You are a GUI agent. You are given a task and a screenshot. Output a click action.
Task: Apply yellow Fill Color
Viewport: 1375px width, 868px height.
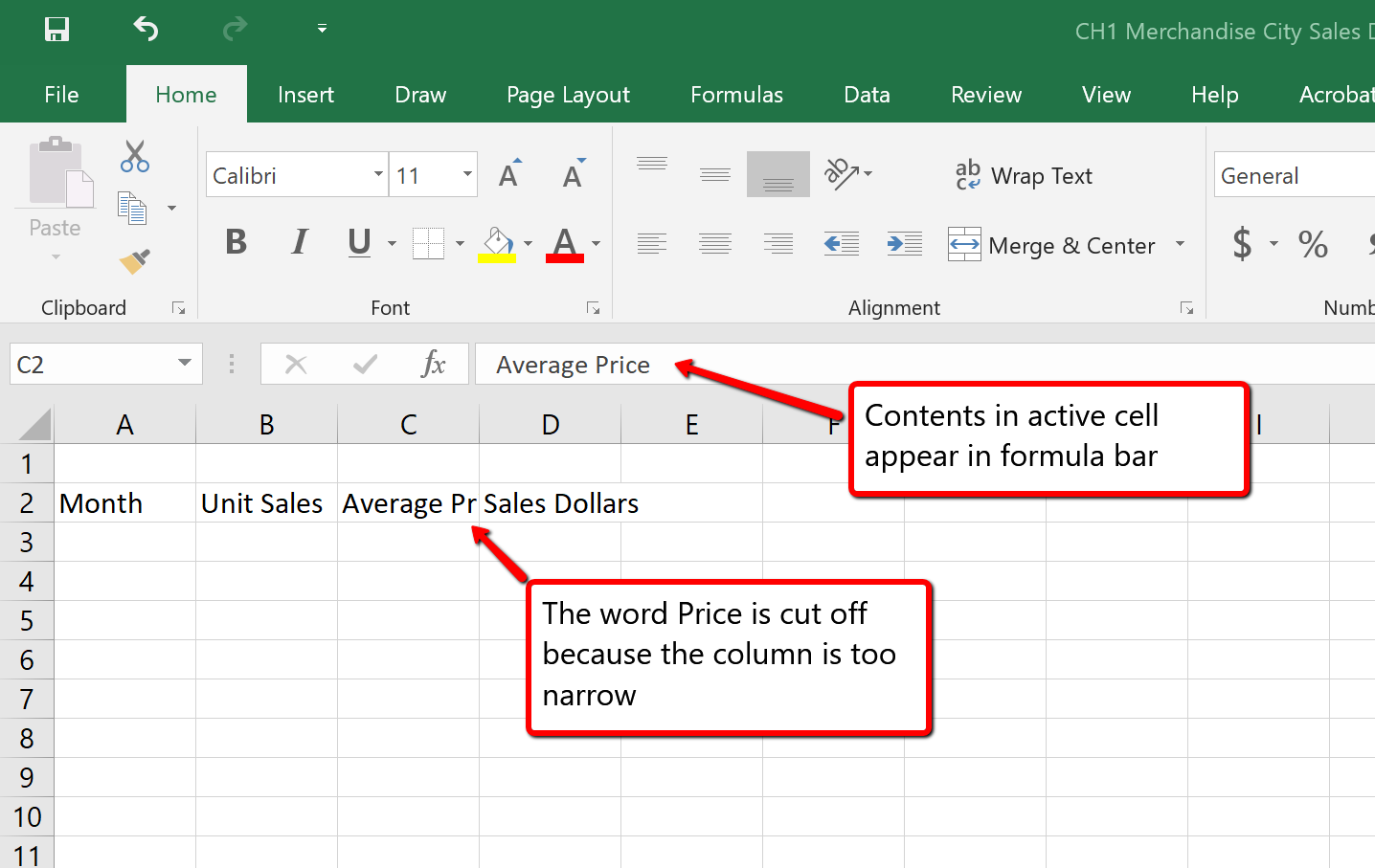coord(497,244)
